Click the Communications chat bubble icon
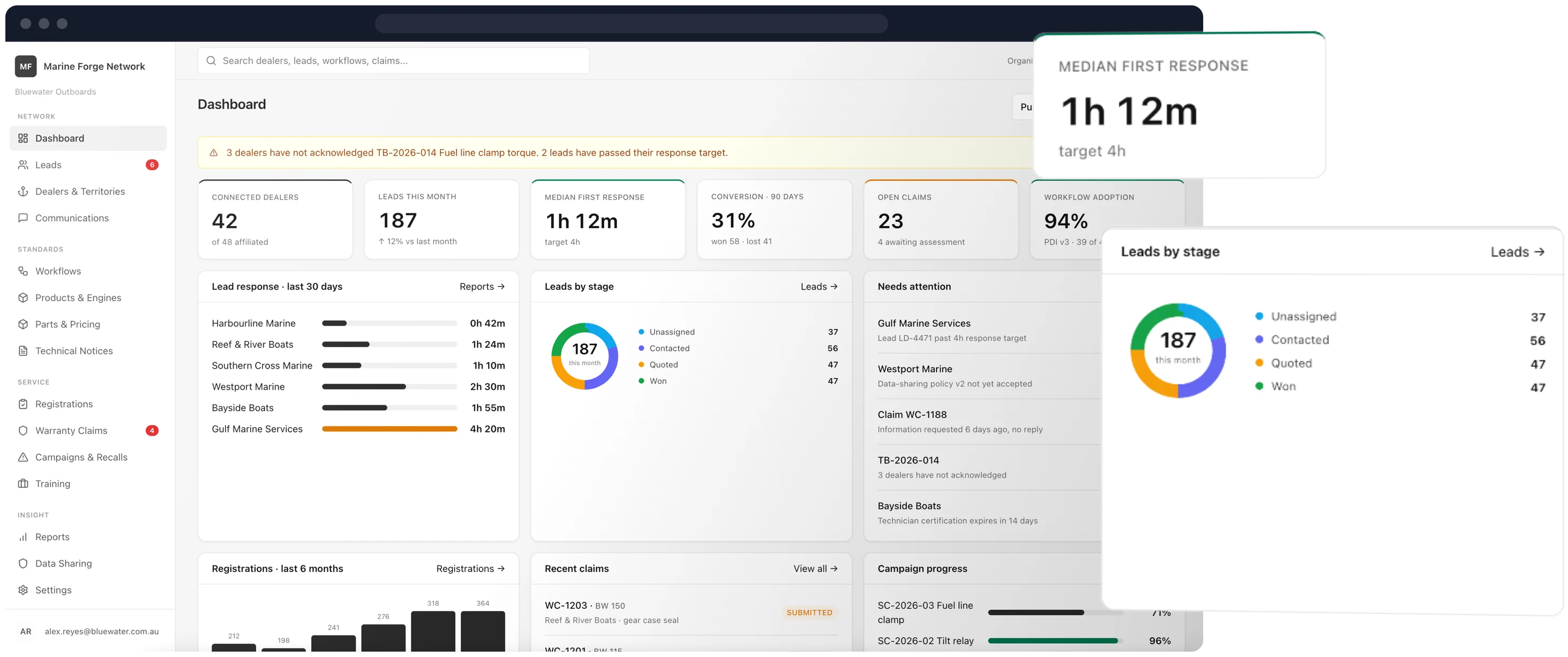1568x657 pixels. point(23,218)
